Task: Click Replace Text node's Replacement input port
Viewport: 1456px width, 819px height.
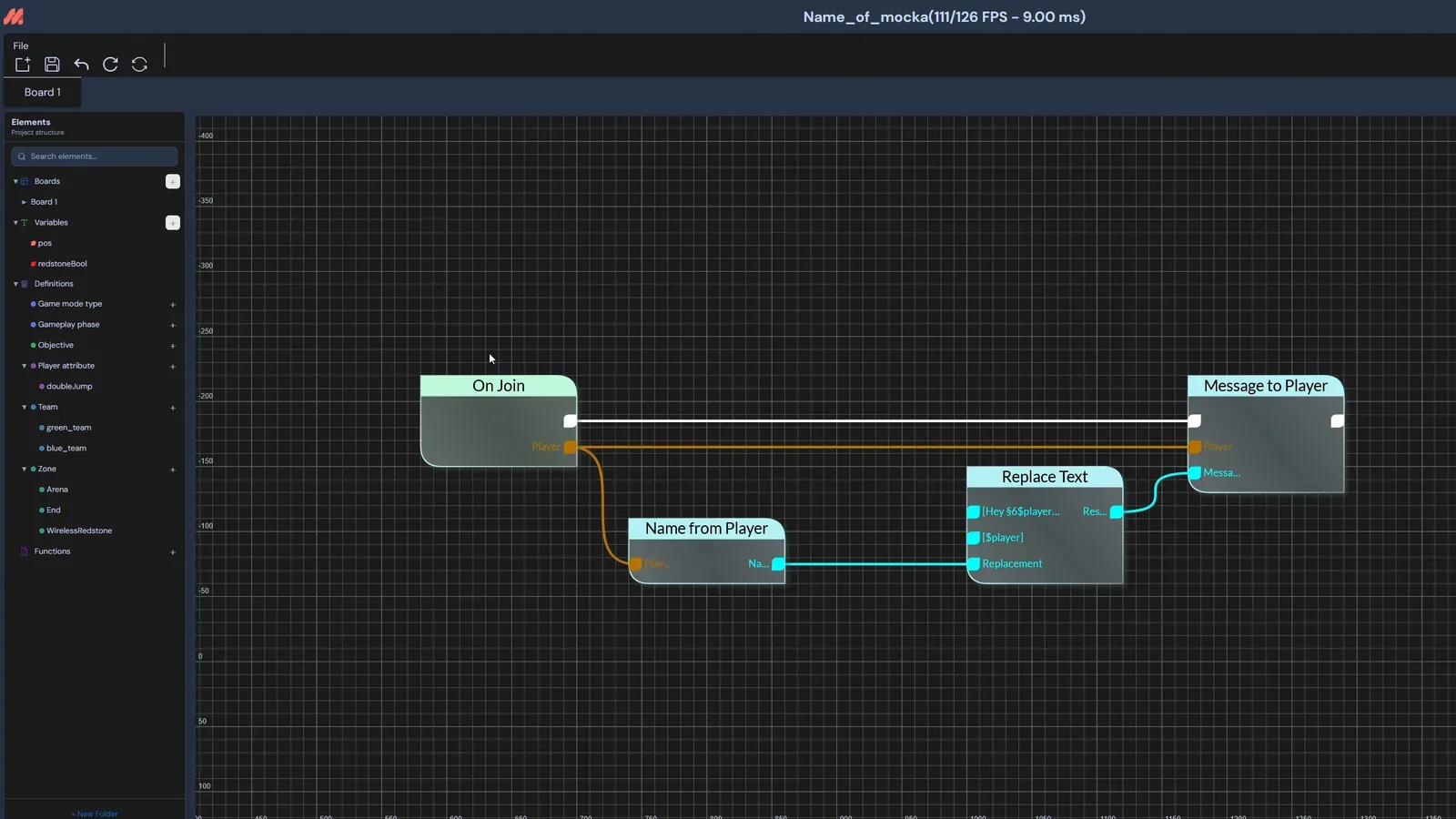Action: coord(974,564)
